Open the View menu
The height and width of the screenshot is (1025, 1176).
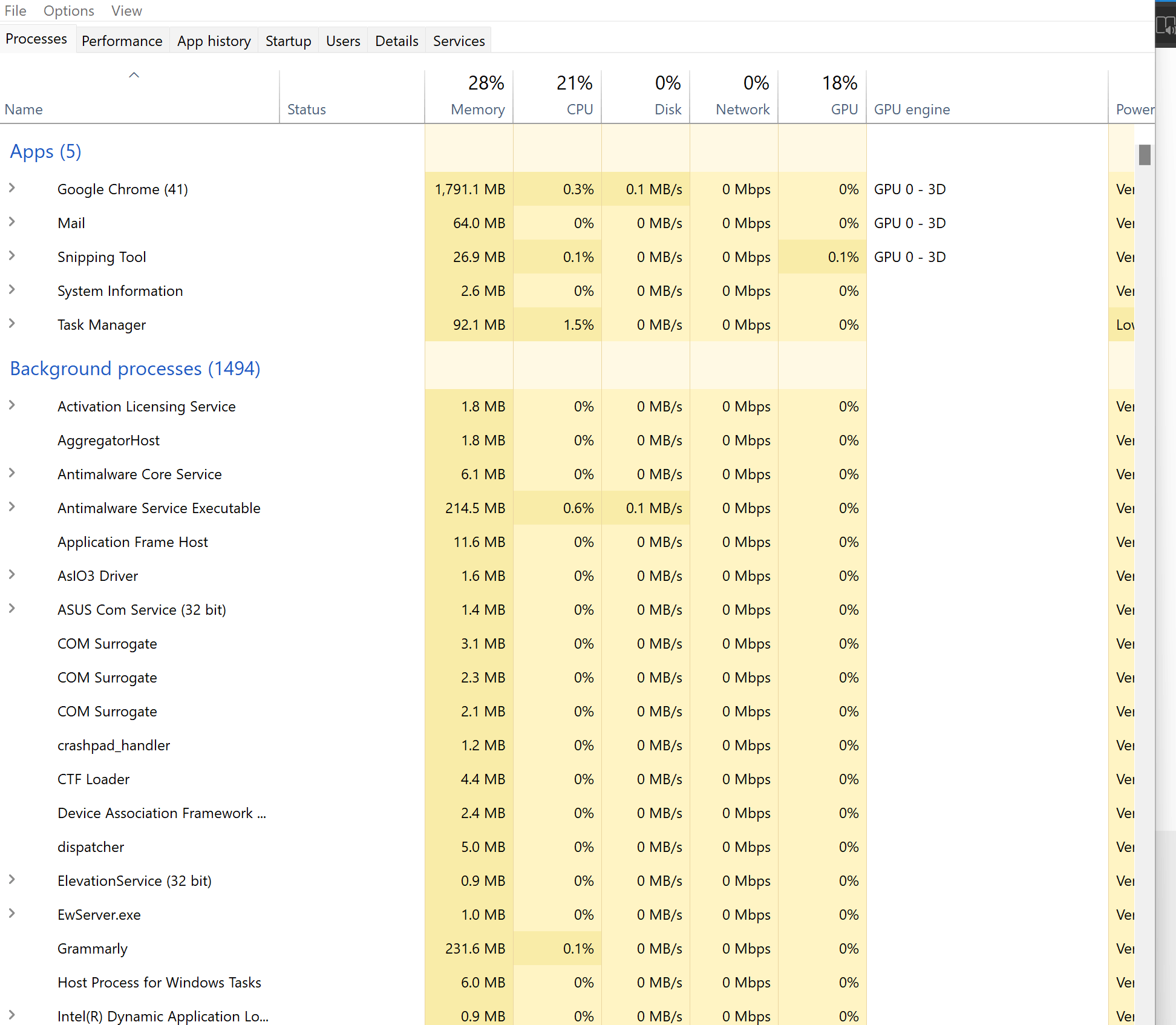tap(126, 10)
